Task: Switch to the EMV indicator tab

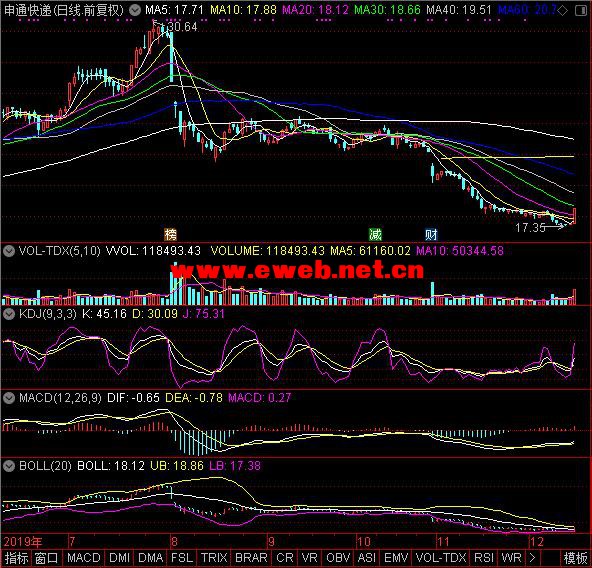Action: coord(396,558)
